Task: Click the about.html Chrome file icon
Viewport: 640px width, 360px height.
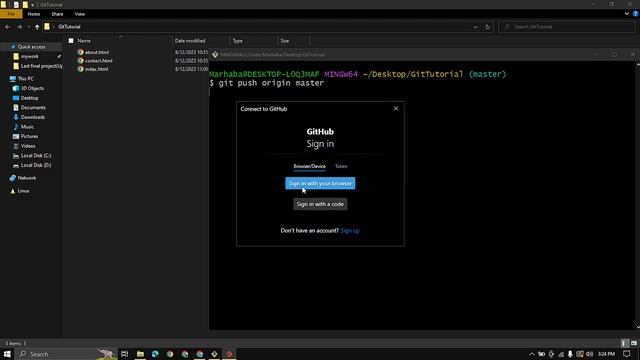Action: click(80, 52)
